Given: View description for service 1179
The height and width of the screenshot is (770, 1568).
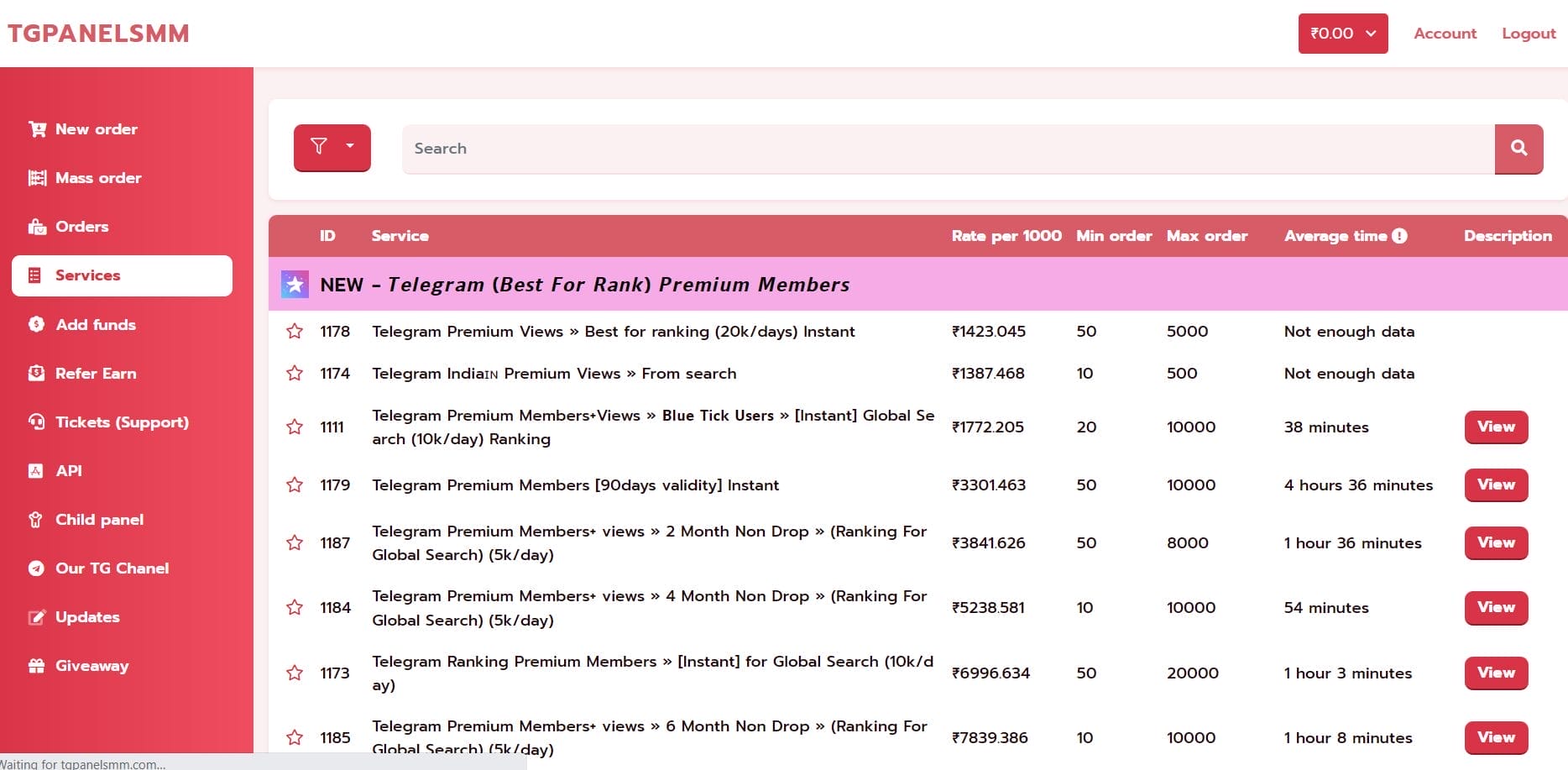Looking at the screenshot, I should tap(1496, 485).
